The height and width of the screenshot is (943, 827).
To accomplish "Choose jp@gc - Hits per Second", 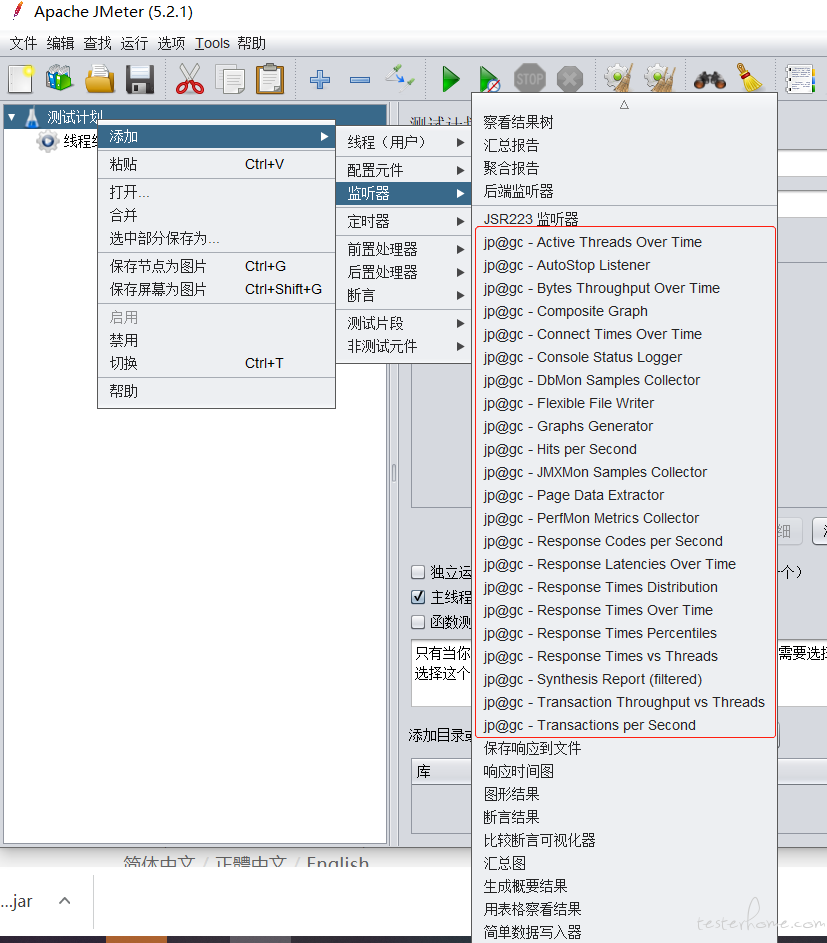I will tap(624, 449).
